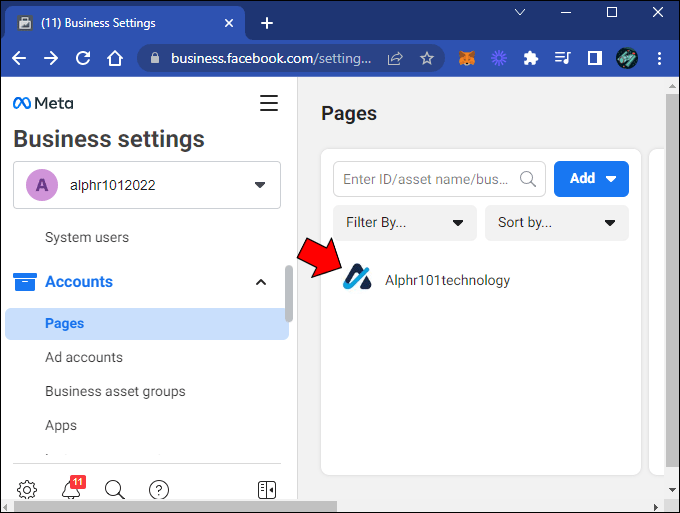This screenshot has width=680, height=513.
Task: Select Business asset groups in sidebar
Action: click(x=115, y=391)
